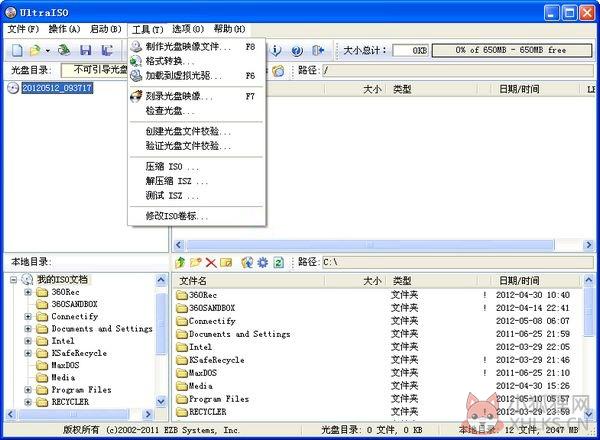Click the globe icon in local toolbar
The image size is (600, 440).
pos(247,262)
